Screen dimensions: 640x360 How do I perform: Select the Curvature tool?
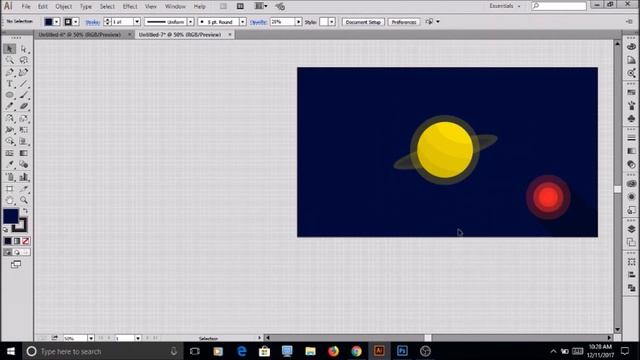[x=24, y=72]
